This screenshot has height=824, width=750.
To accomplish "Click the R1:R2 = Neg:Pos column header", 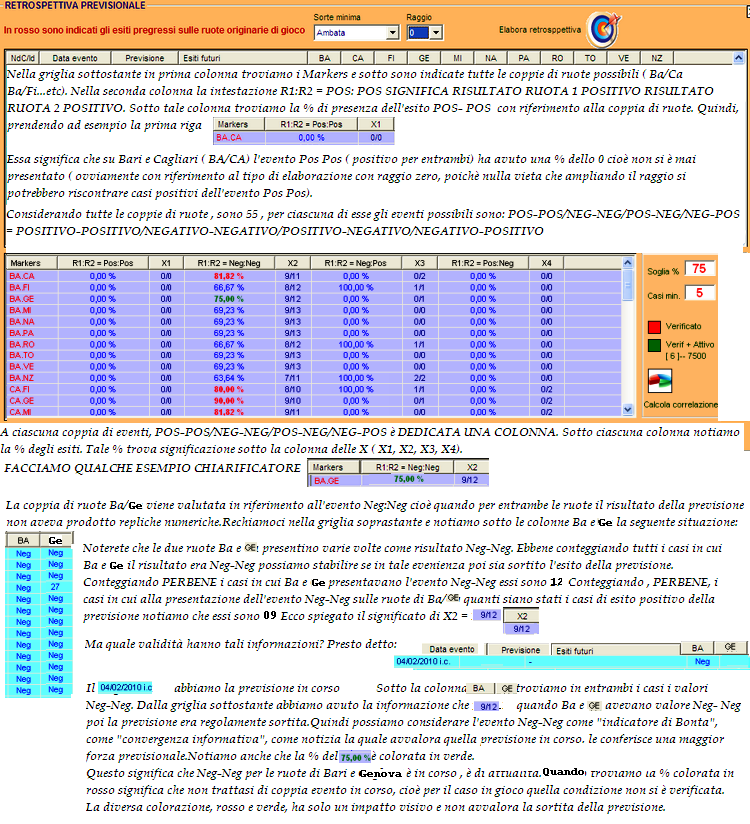I will coord(356,263).
